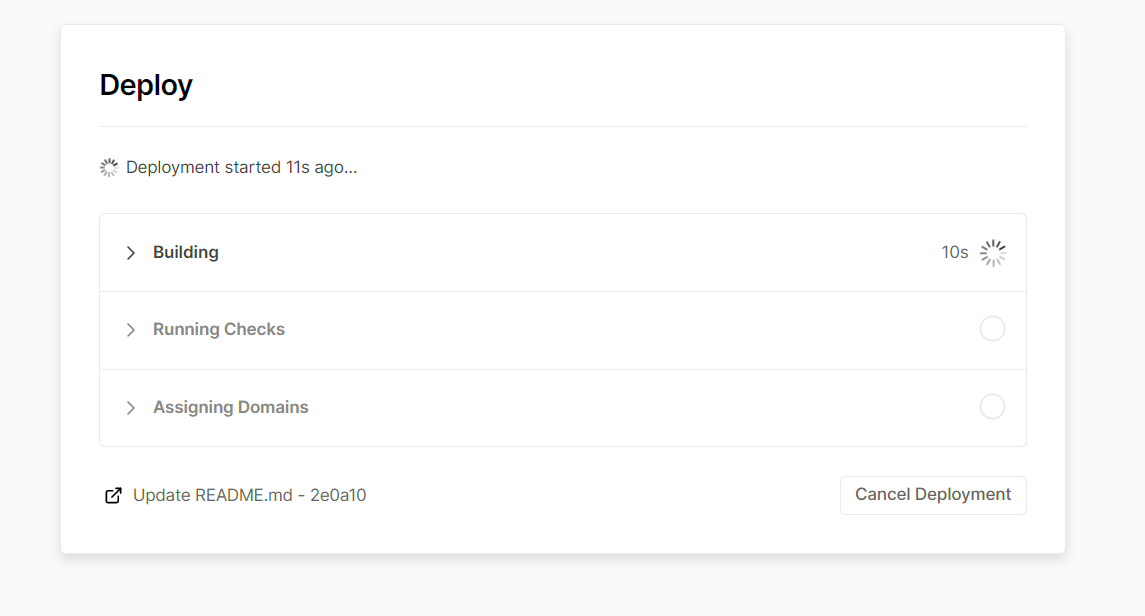The image size is (1145, 616).
Task: Click the Building step loading spinner
Action: pyautogui.click(x=992, y=253)
